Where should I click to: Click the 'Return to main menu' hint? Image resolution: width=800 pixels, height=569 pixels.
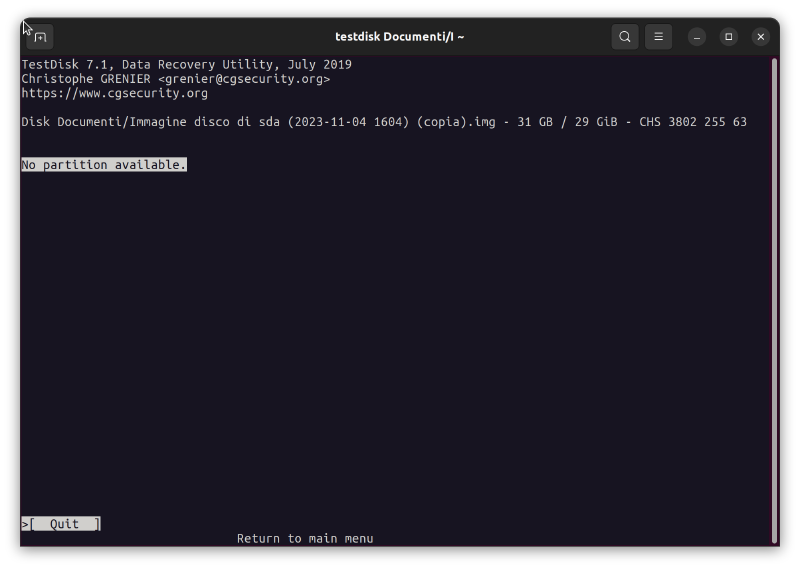pos(305,539)
